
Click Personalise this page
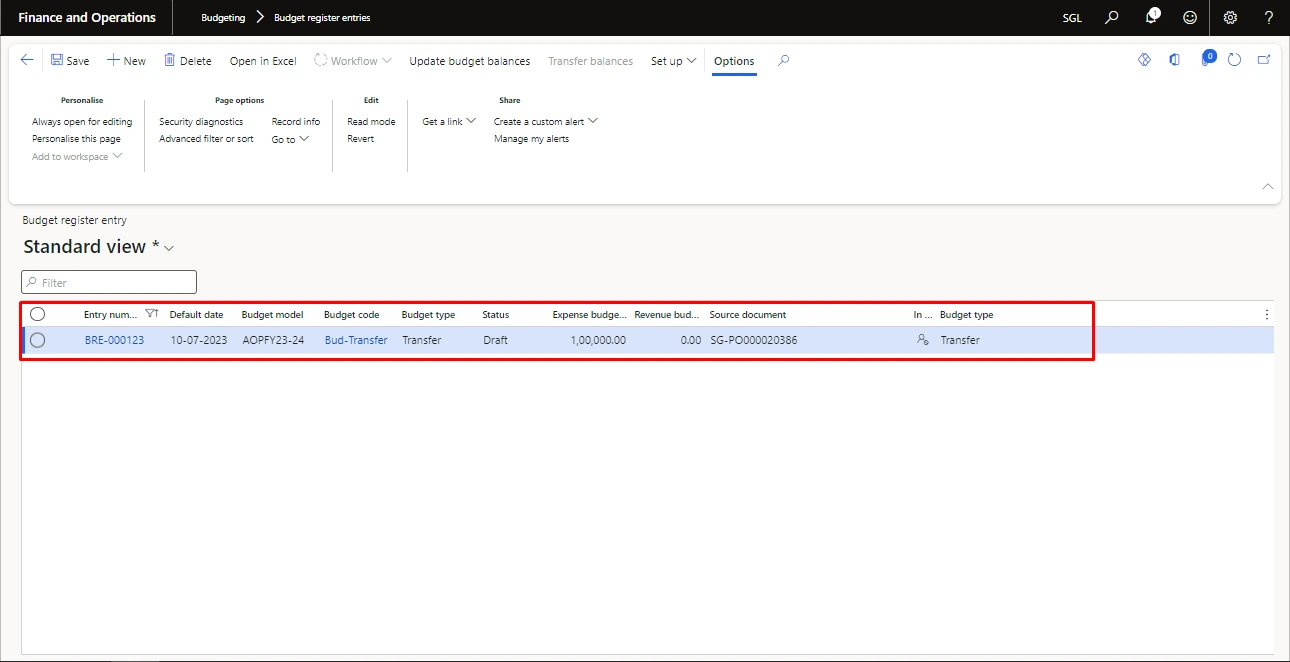pos(76,139)
